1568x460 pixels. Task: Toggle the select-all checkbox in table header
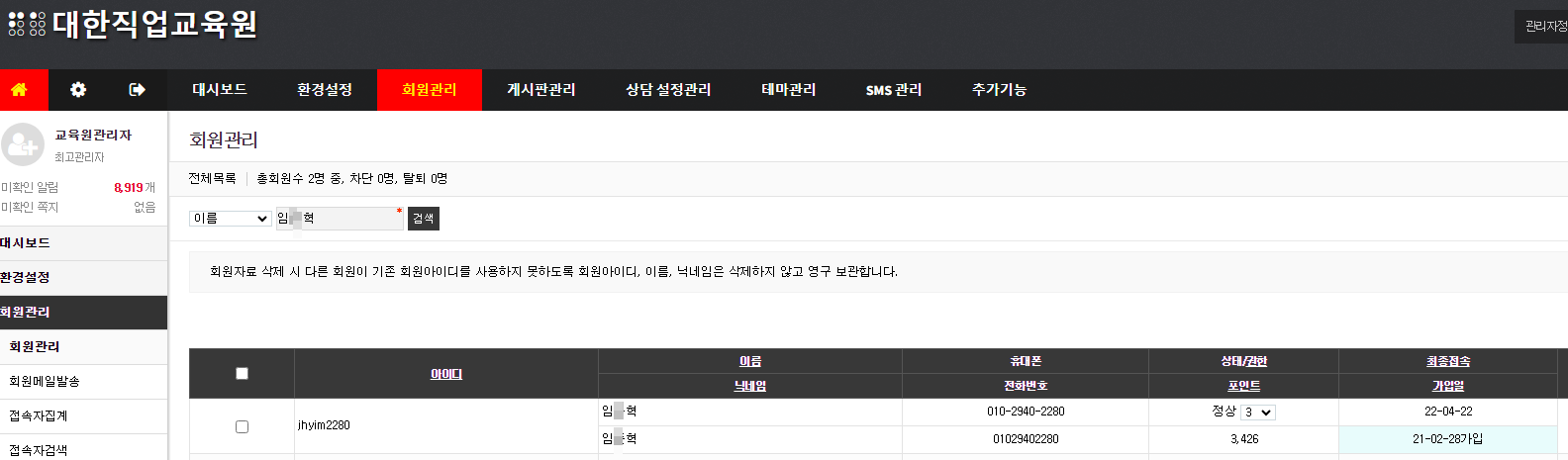click(x=242, y=374)
